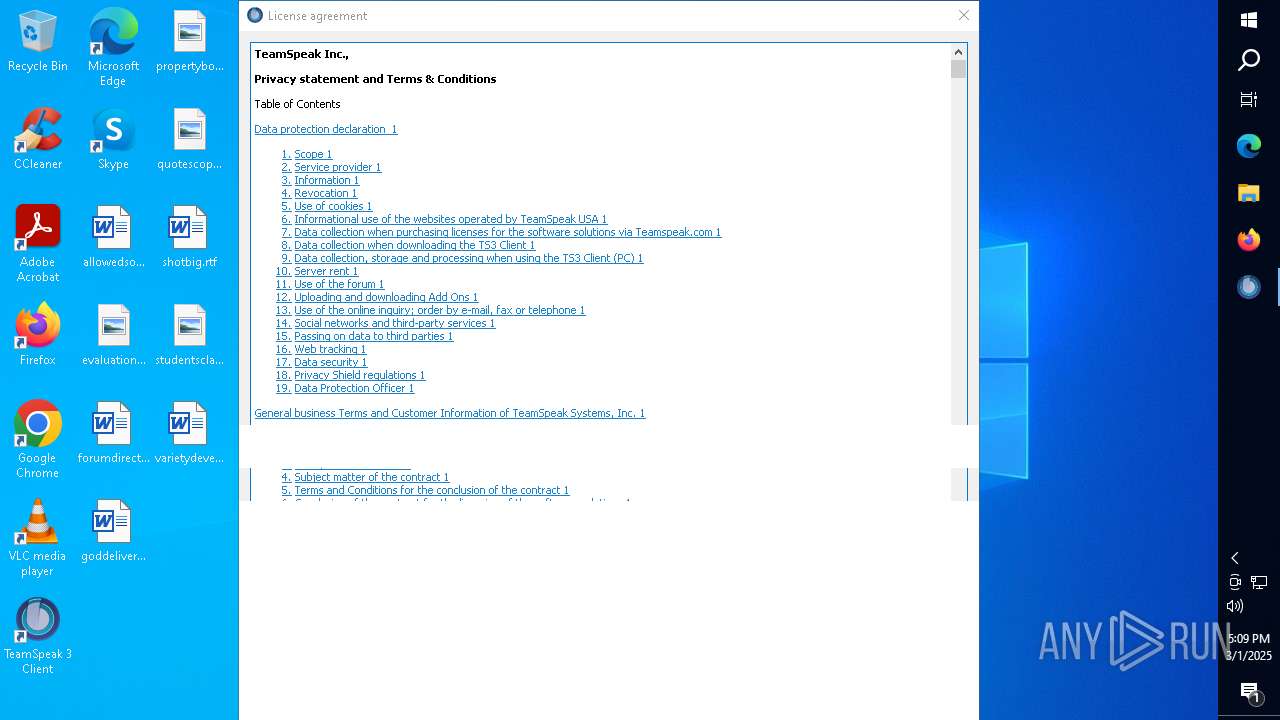Select the studentscla... image file
Image resolution: width=1280 pixels, height=720 pixels.
(x=189, y=335)
